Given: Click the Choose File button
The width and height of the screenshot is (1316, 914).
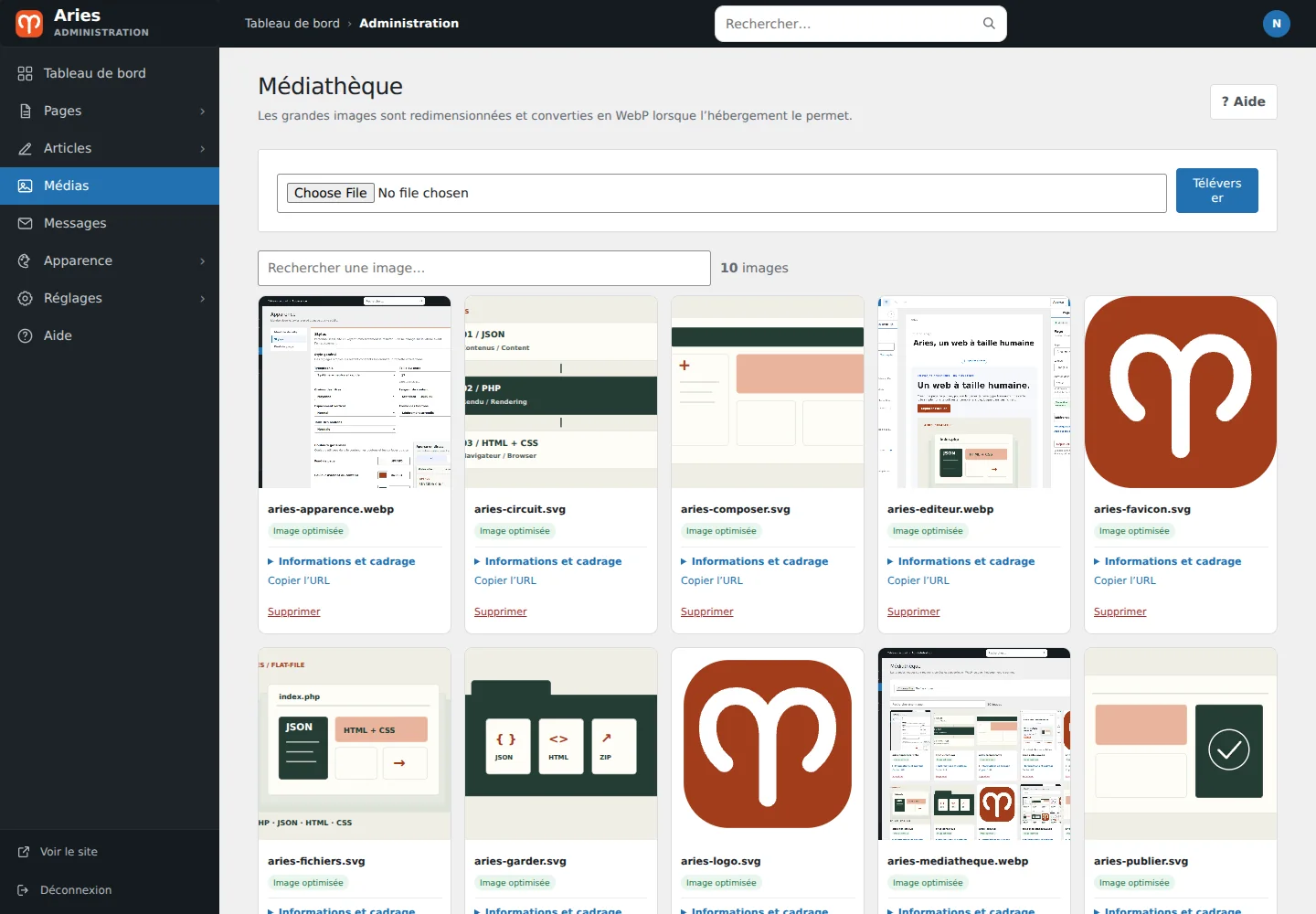Looking at the screenshot, I should [x=331, y=193].
